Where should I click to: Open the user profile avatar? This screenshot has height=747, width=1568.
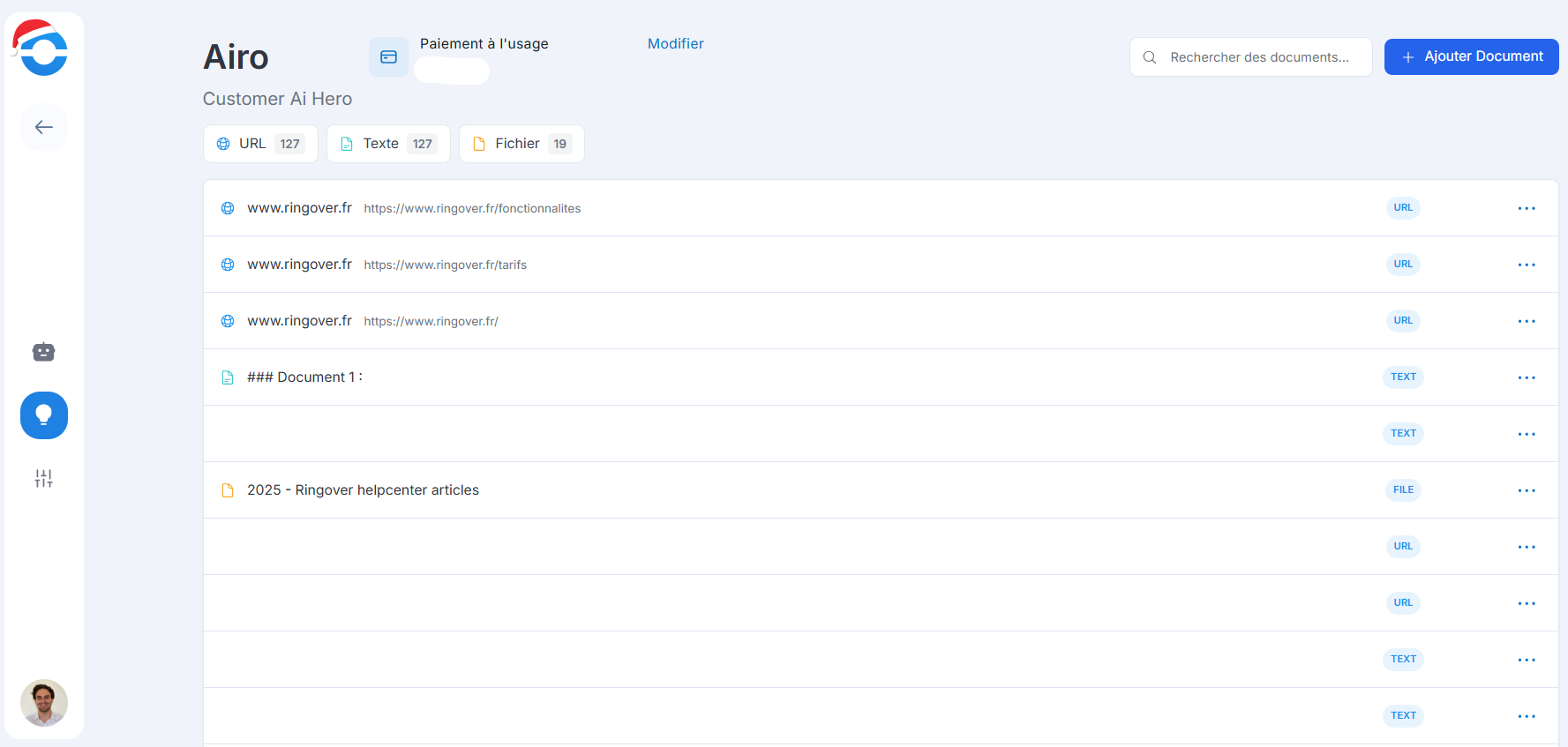(44, 703)
